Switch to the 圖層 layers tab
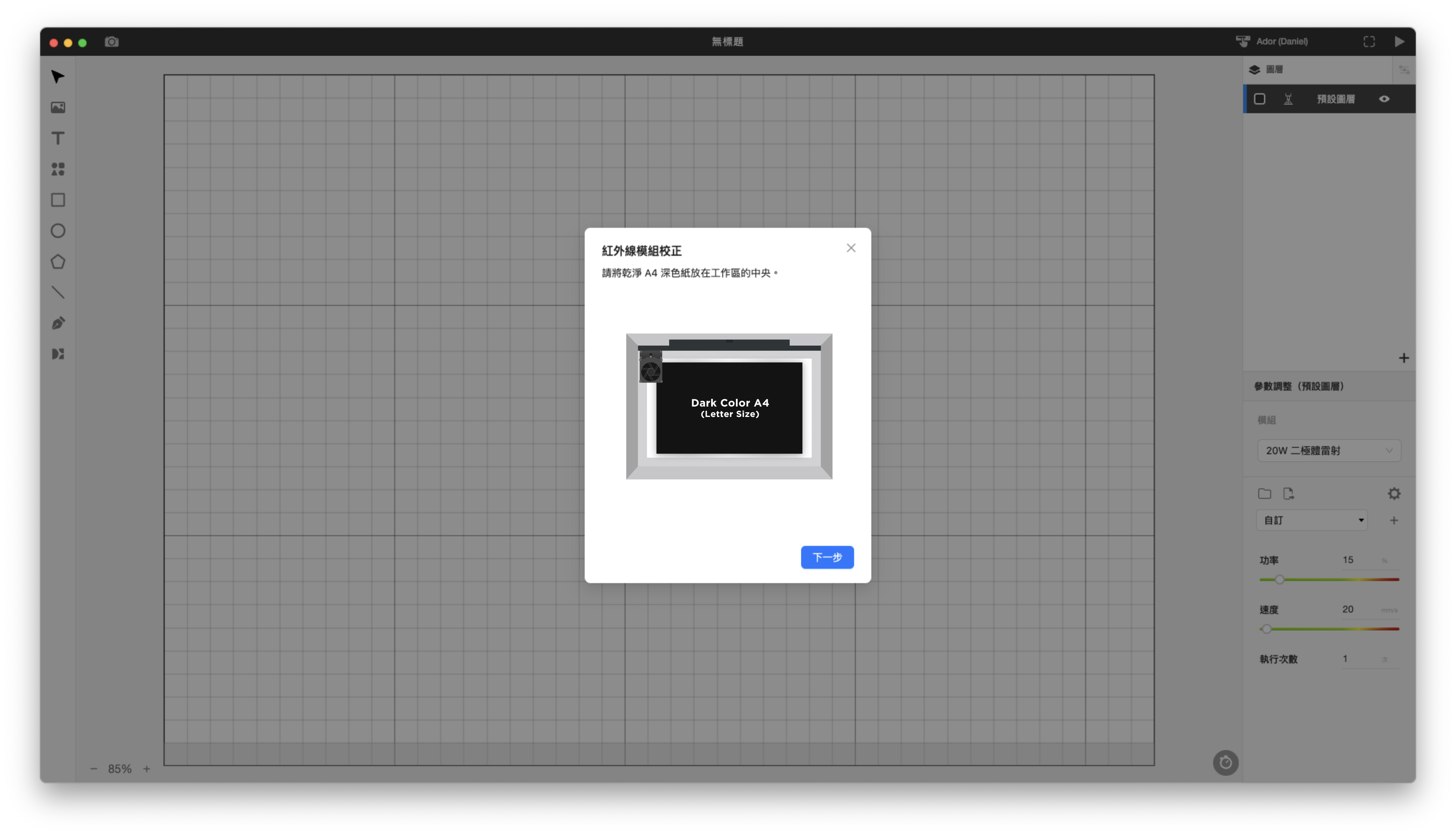The height and width of the screenshot is (836, 1456). click(x=1266, y=69)
